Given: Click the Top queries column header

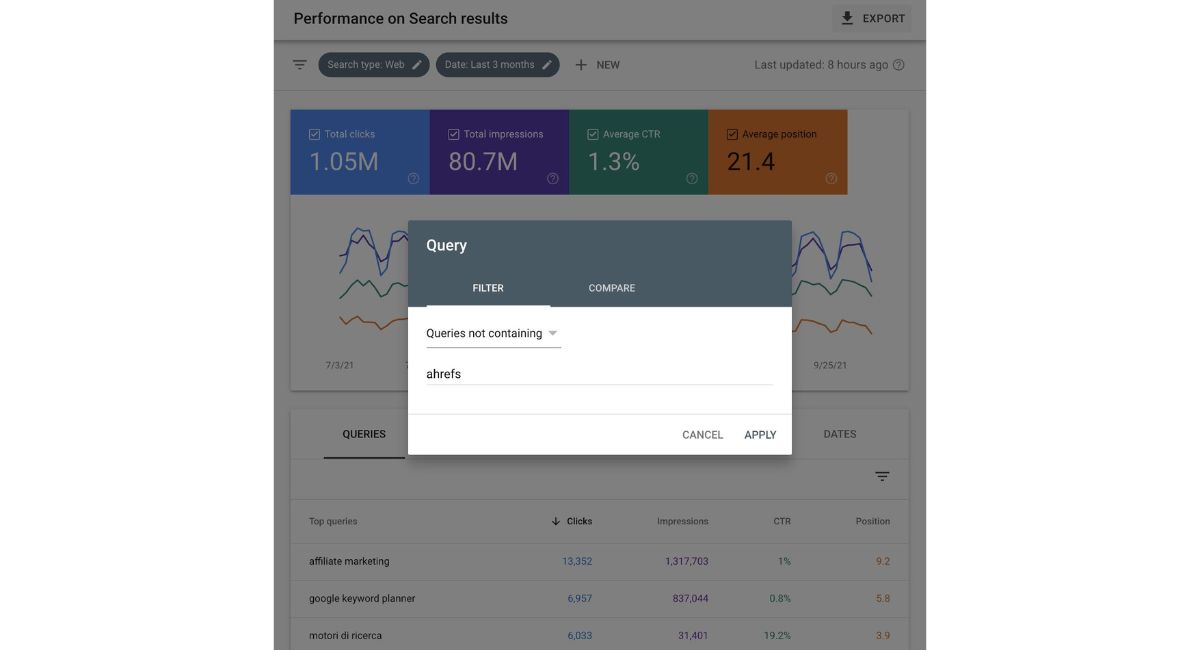Looking at the screenshot, I should pyautogui.click(x=333, y=521).
